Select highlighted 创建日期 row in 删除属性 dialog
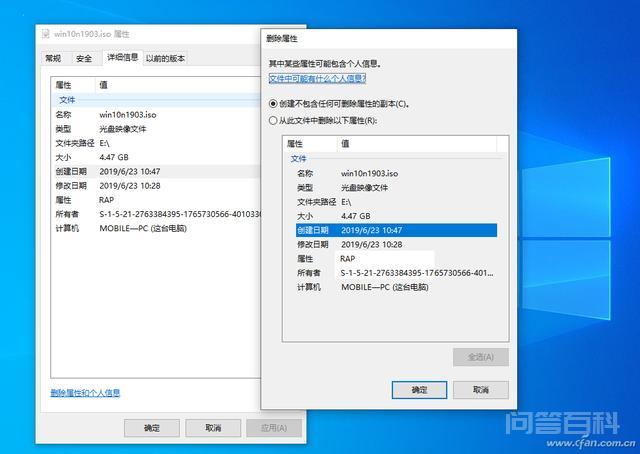The width and height of the screenshot is (640, 454). (396, 230)
